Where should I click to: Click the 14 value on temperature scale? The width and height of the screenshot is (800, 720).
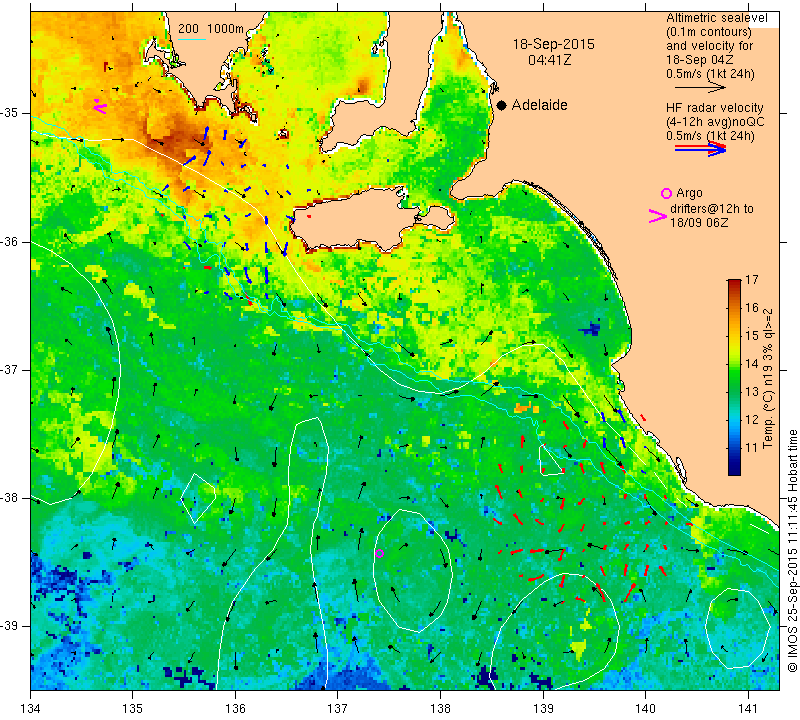click(752, 364)
